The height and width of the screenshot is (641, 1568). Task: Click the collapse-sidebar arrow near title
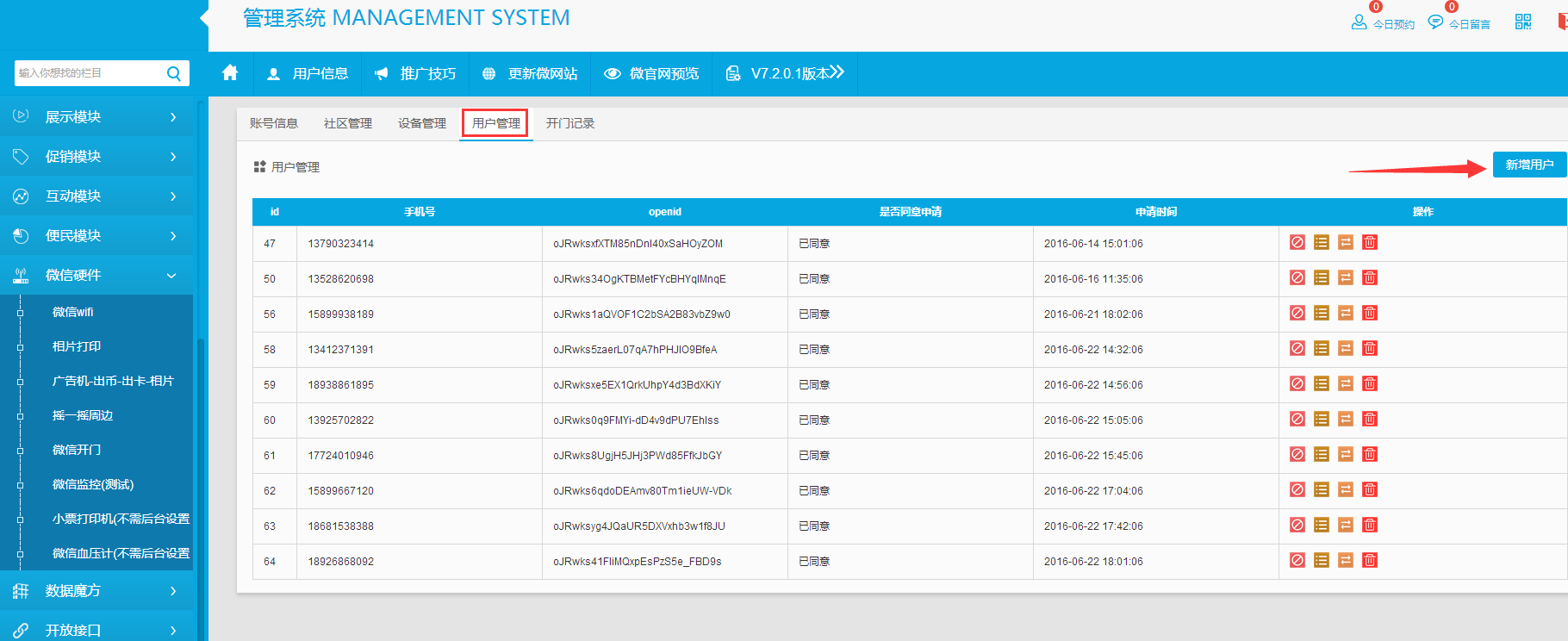tap(204, 17)
